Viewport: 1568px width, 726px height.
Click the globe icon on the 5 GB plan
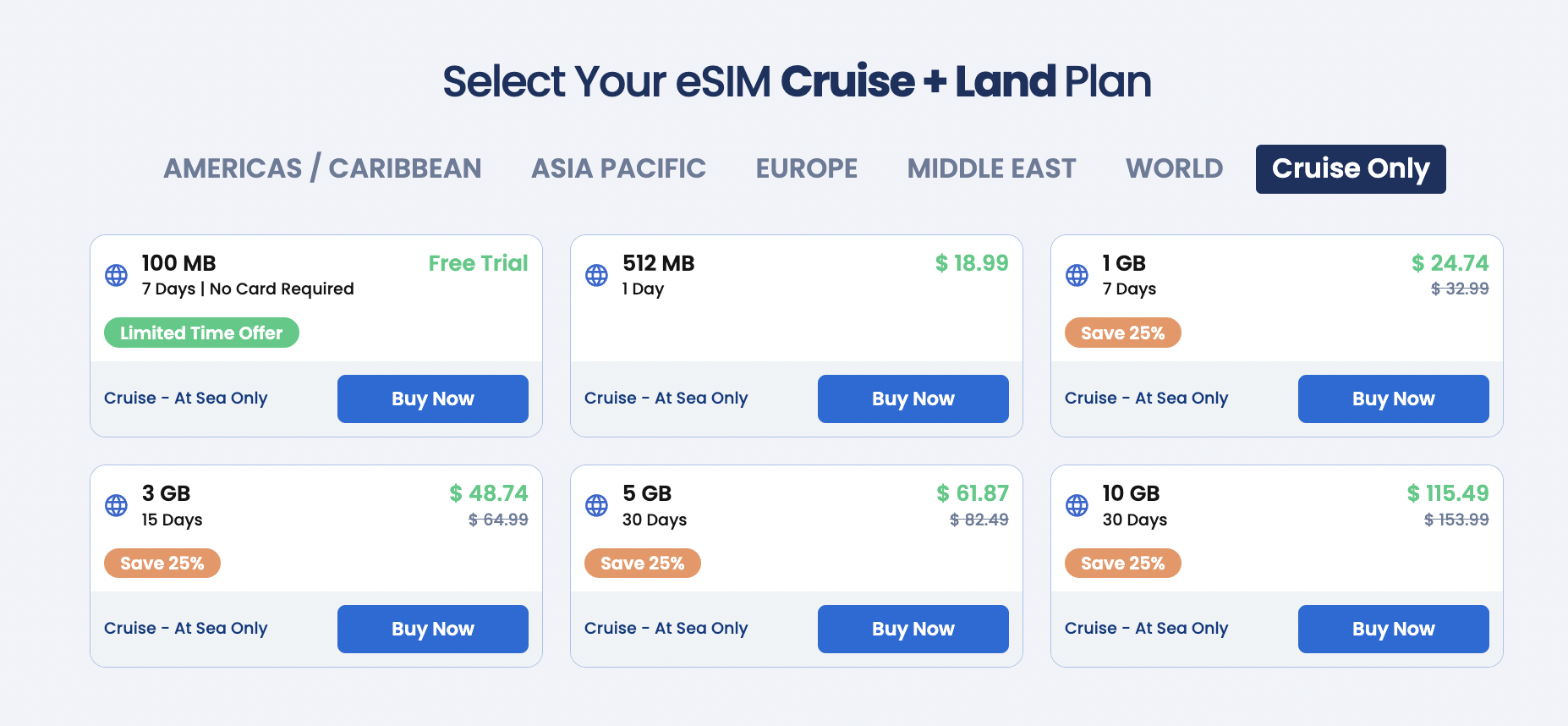[596, 505]
